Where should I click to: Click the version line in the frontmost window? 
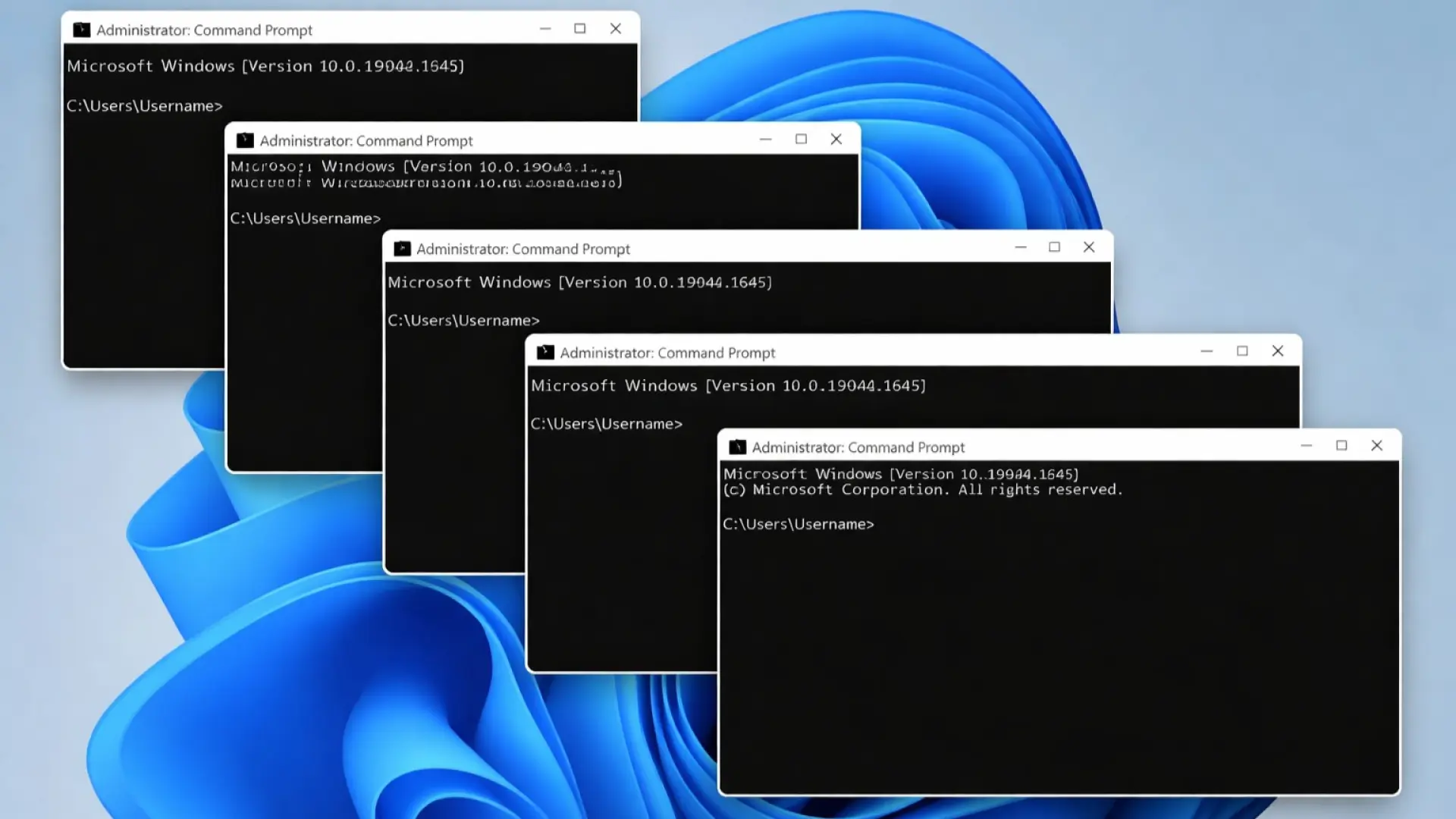901,474
